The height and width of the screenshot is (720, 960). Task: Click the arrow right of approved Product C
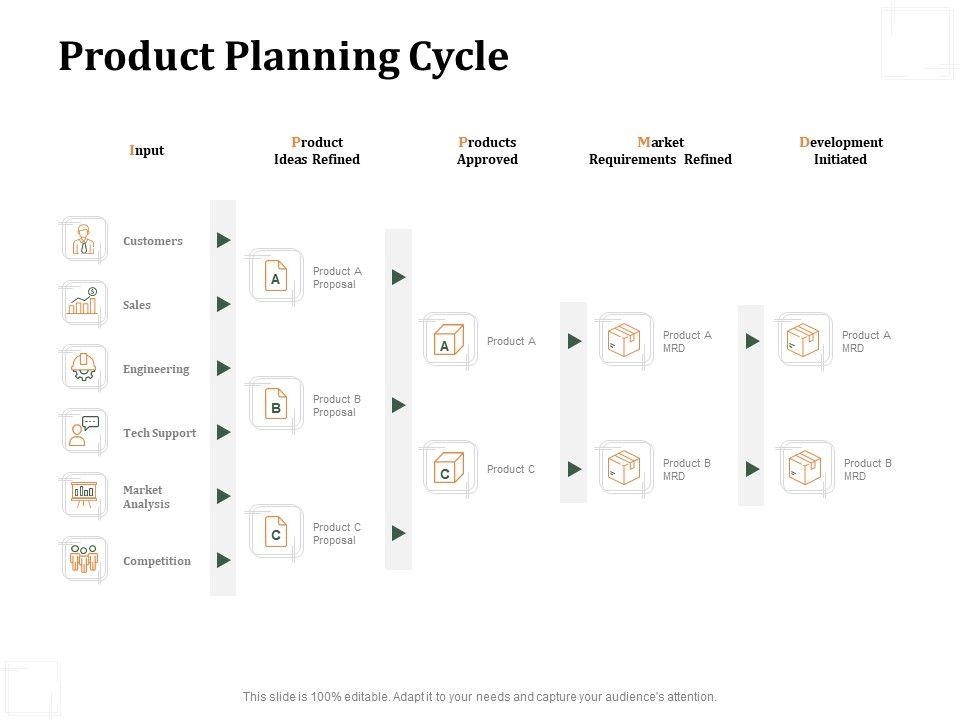tap(575, 469)
